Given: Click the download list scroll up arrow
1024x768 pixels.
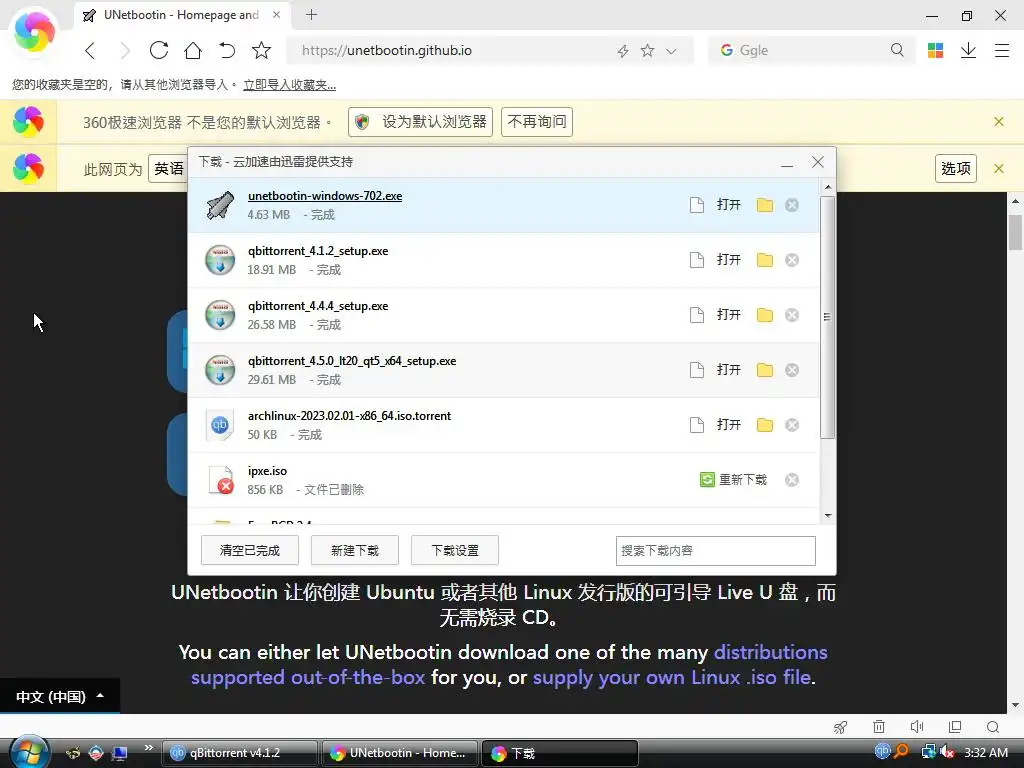Looking at the screenshot, I should click(828, 187).
